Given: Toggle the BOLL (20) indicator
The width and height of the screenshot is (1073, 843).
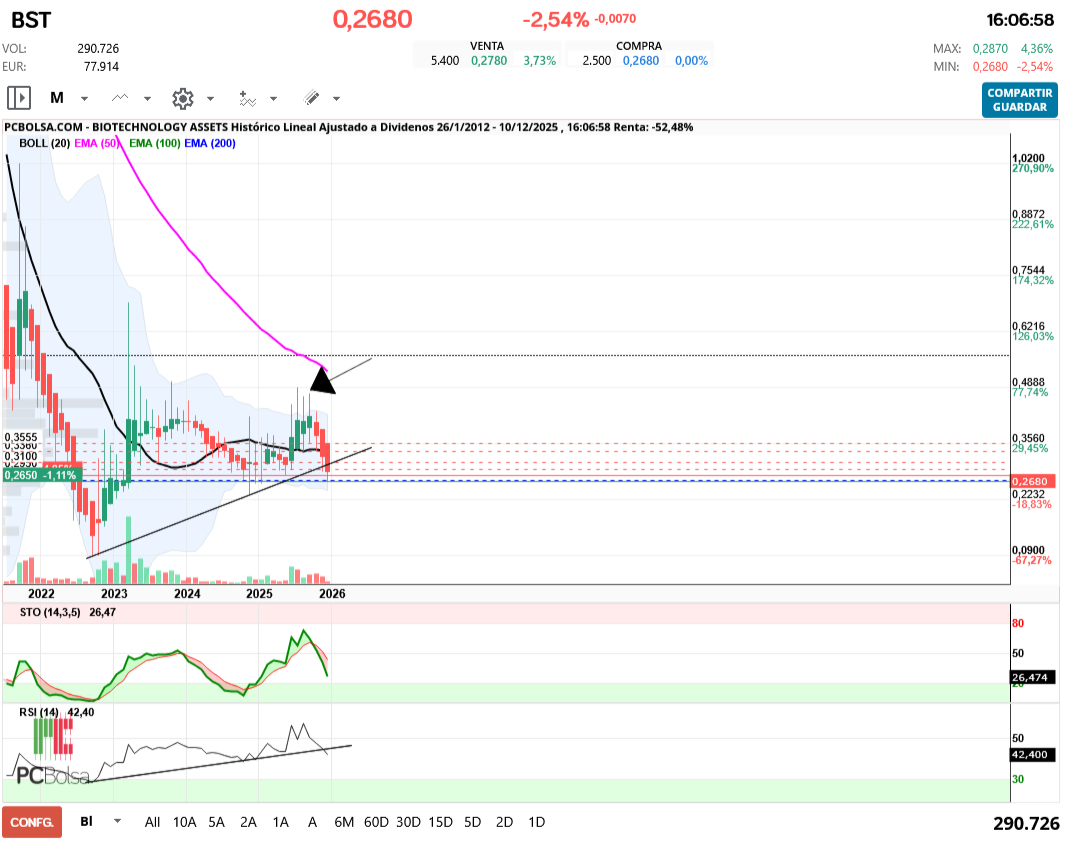Looking at the screenshot, I should (x=44, y=143).
